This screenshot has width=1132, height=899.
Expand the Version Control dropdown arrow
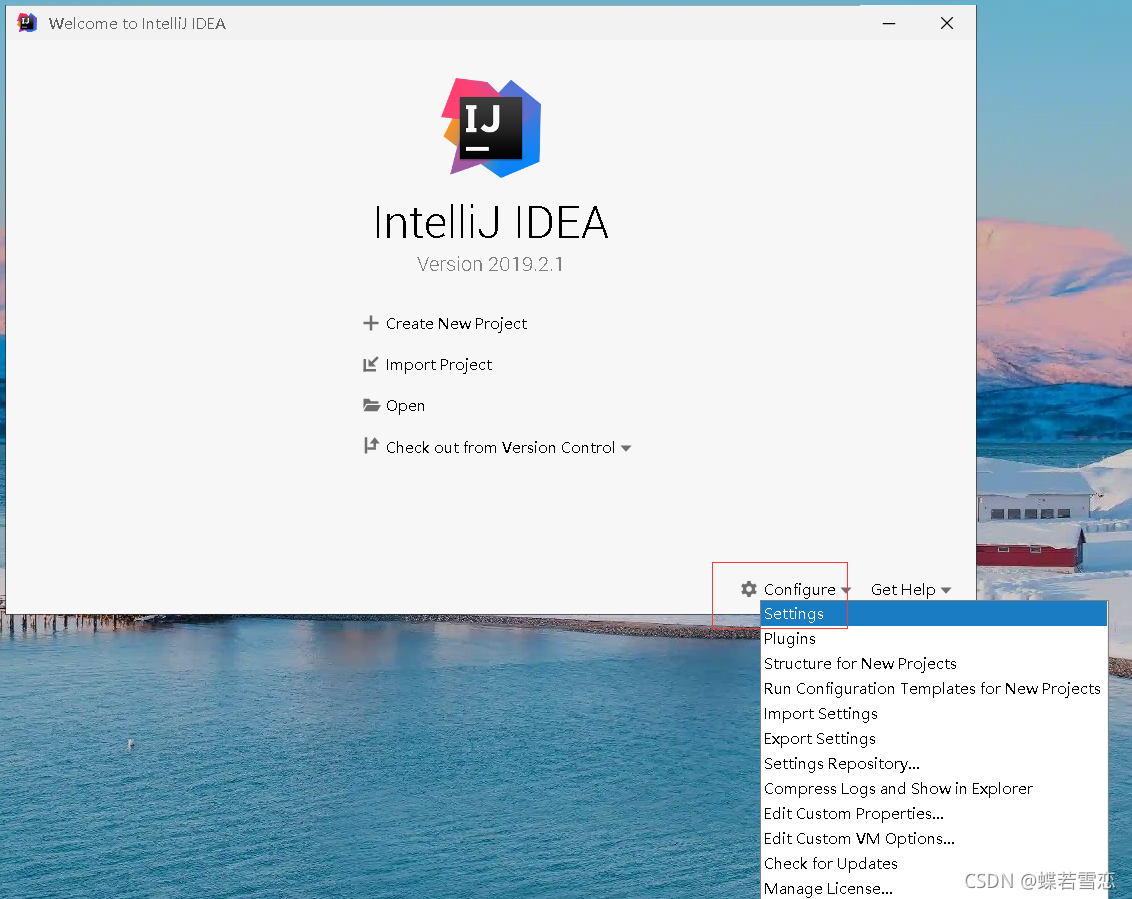pos(626,448)
